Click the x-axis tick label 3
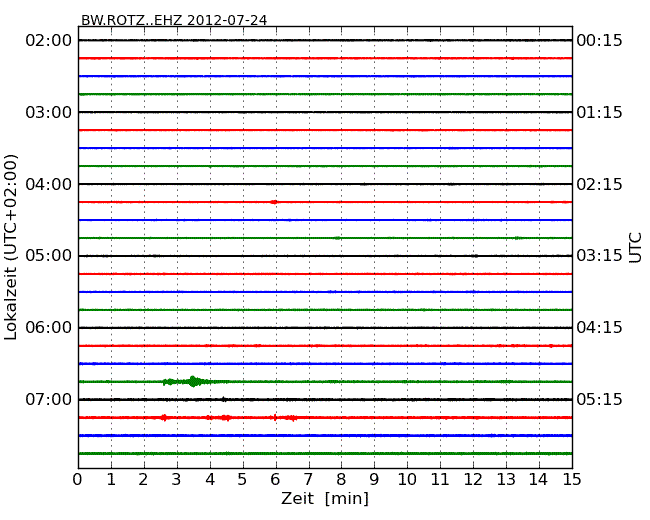Screen dimensions: 650x520 (x=177, y=480)
